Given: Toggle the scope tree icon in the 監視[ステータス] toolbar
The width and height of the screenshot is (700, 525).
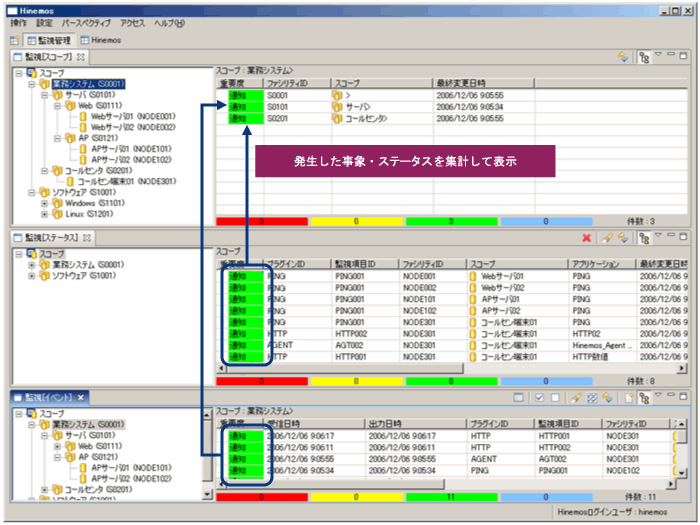Looking at the screenshot, I should tap(644, 238).
